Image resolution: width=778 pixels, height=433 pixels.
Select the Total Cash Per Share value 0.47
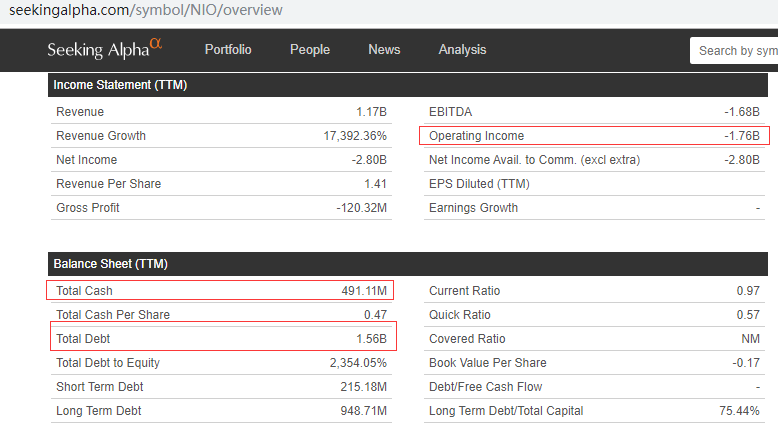tap(375, 315)
